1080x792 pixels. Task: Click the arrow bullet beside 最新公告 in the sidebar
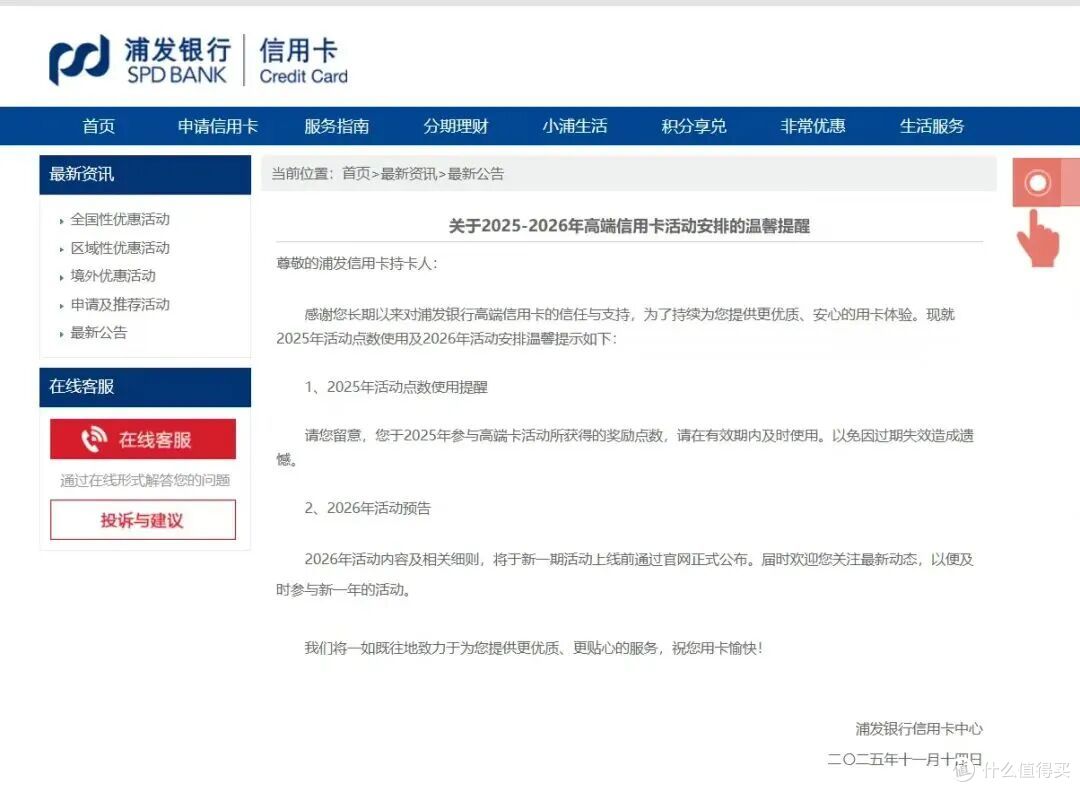[61, 334]
